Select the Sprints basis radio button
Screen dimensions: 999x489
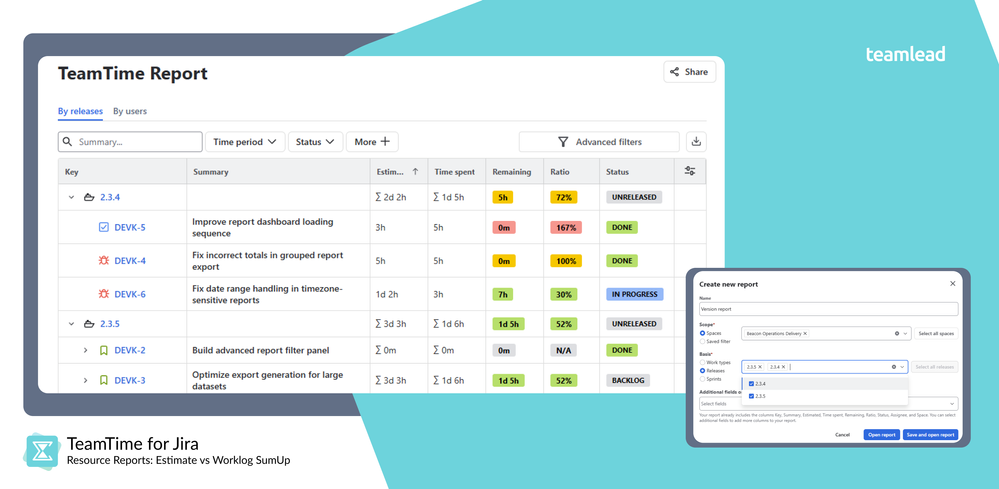pyautogui.click(x=702, y=379)
